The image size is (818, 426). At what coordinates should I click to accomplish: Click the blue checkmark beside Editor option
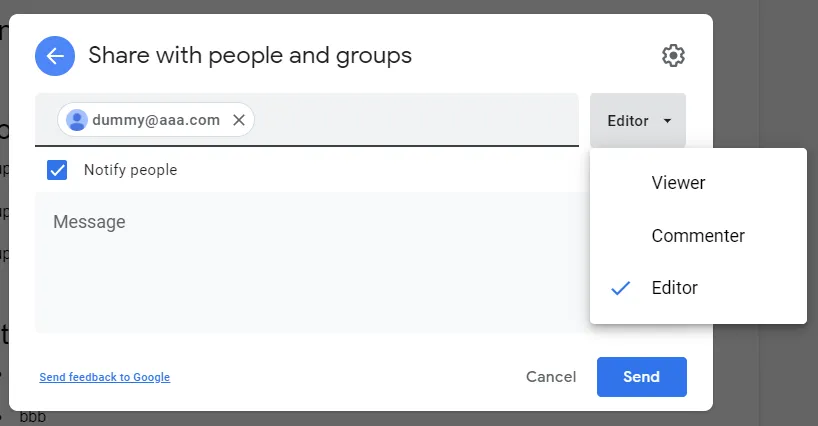pyautogui.click(x=621, y=288)
